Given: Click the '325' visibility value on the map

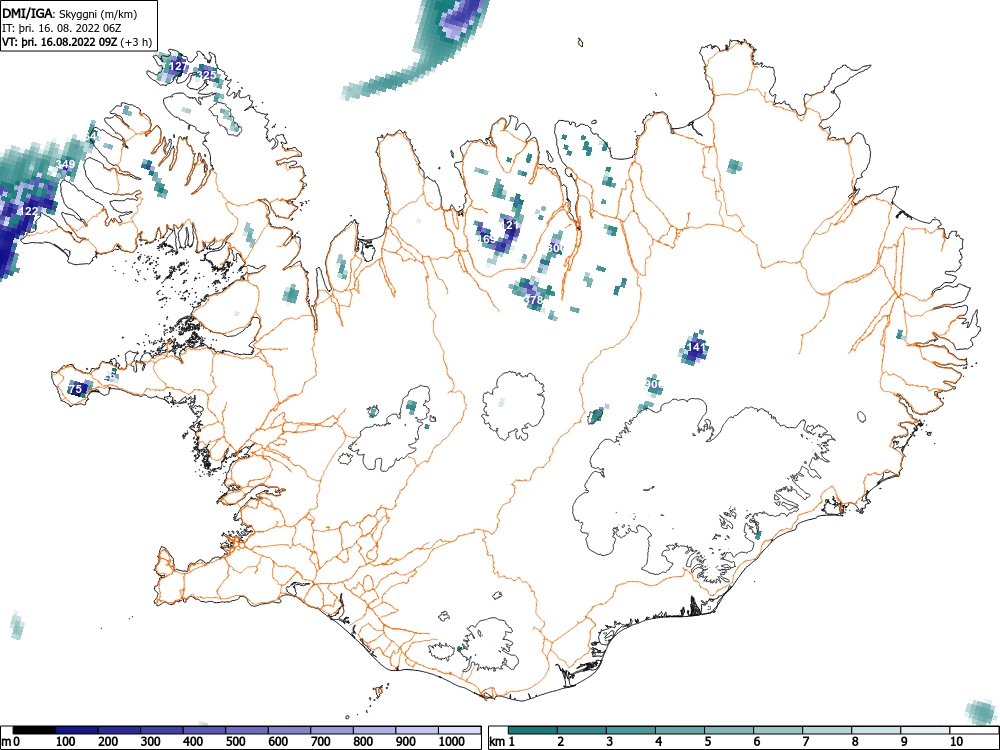Looking at the screenshot, I should pyautogui.click(x=207, y=75).
